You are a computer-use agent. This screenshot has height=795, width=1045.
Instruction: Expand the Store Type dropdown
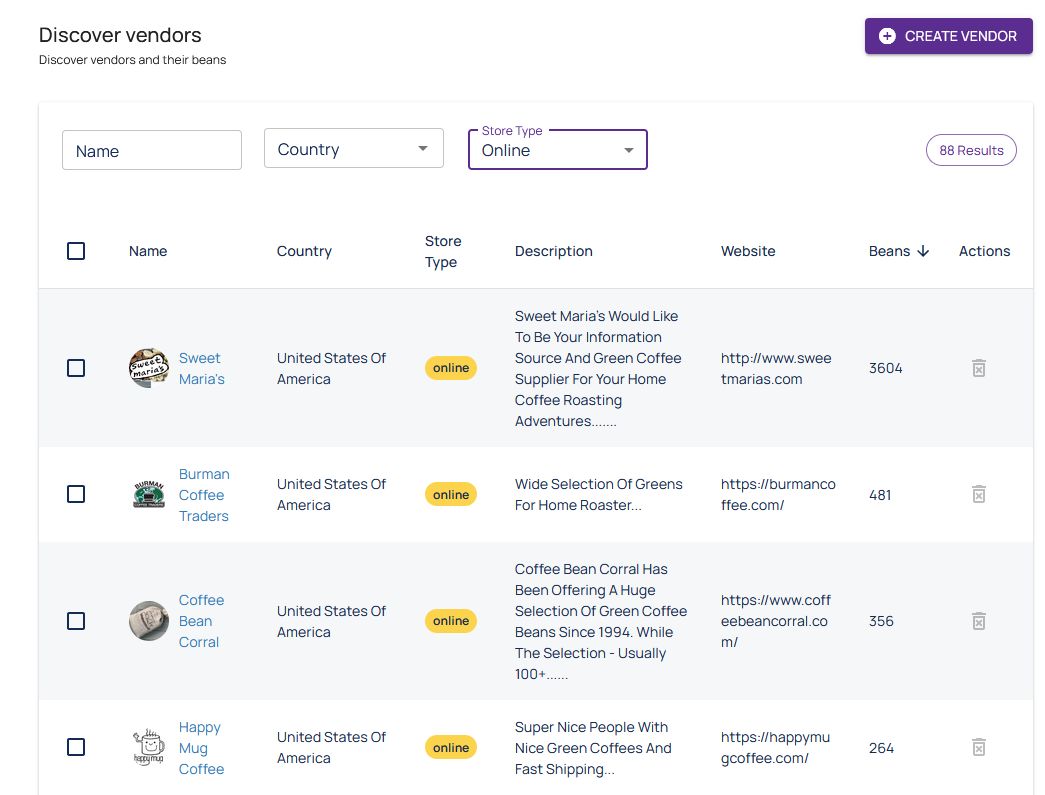click(x=557, y=150)
